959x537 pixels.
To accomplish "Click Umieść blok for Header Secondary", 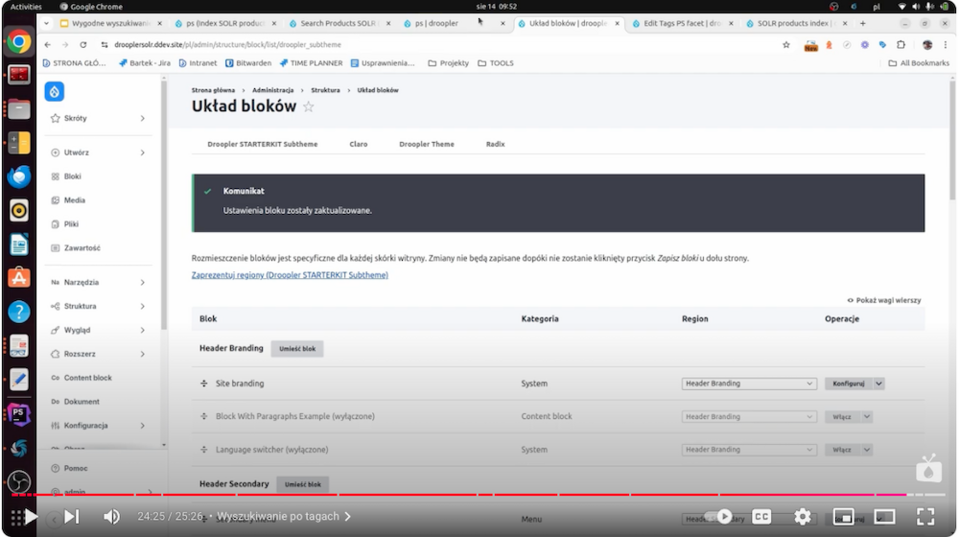I will tap(303, 484).
